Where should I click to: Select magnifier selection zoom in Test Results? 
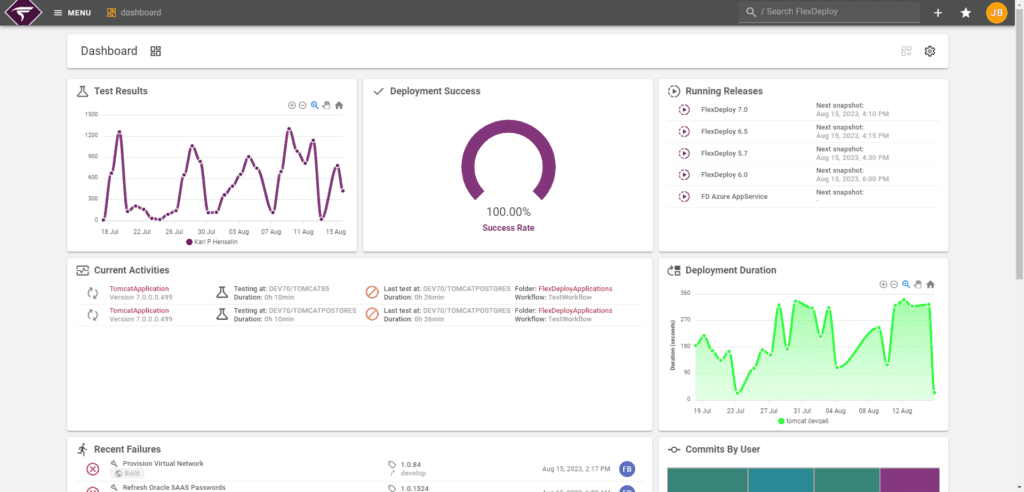(x=314, y=105)
